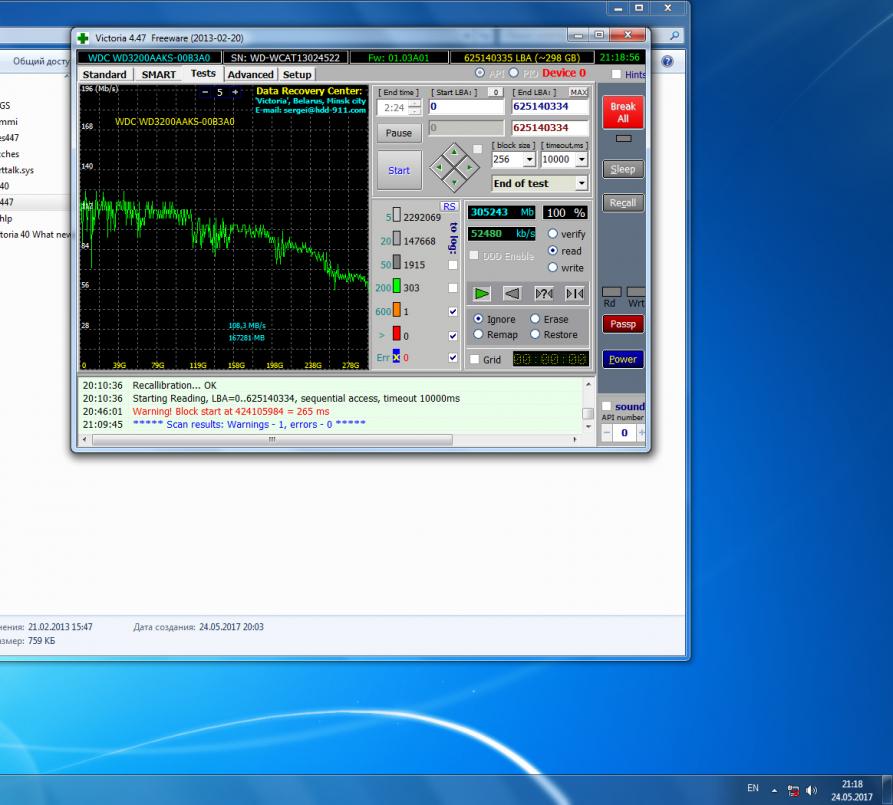The width and height of the screenshot is (893, 805).
Task: Toggle log checkbox for 600 ms row
Action: (453, 312)
